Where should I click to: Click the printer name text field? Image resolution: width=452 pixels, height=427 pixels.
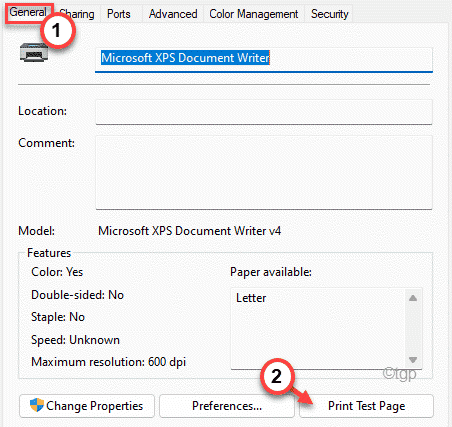tap(264, 59)
